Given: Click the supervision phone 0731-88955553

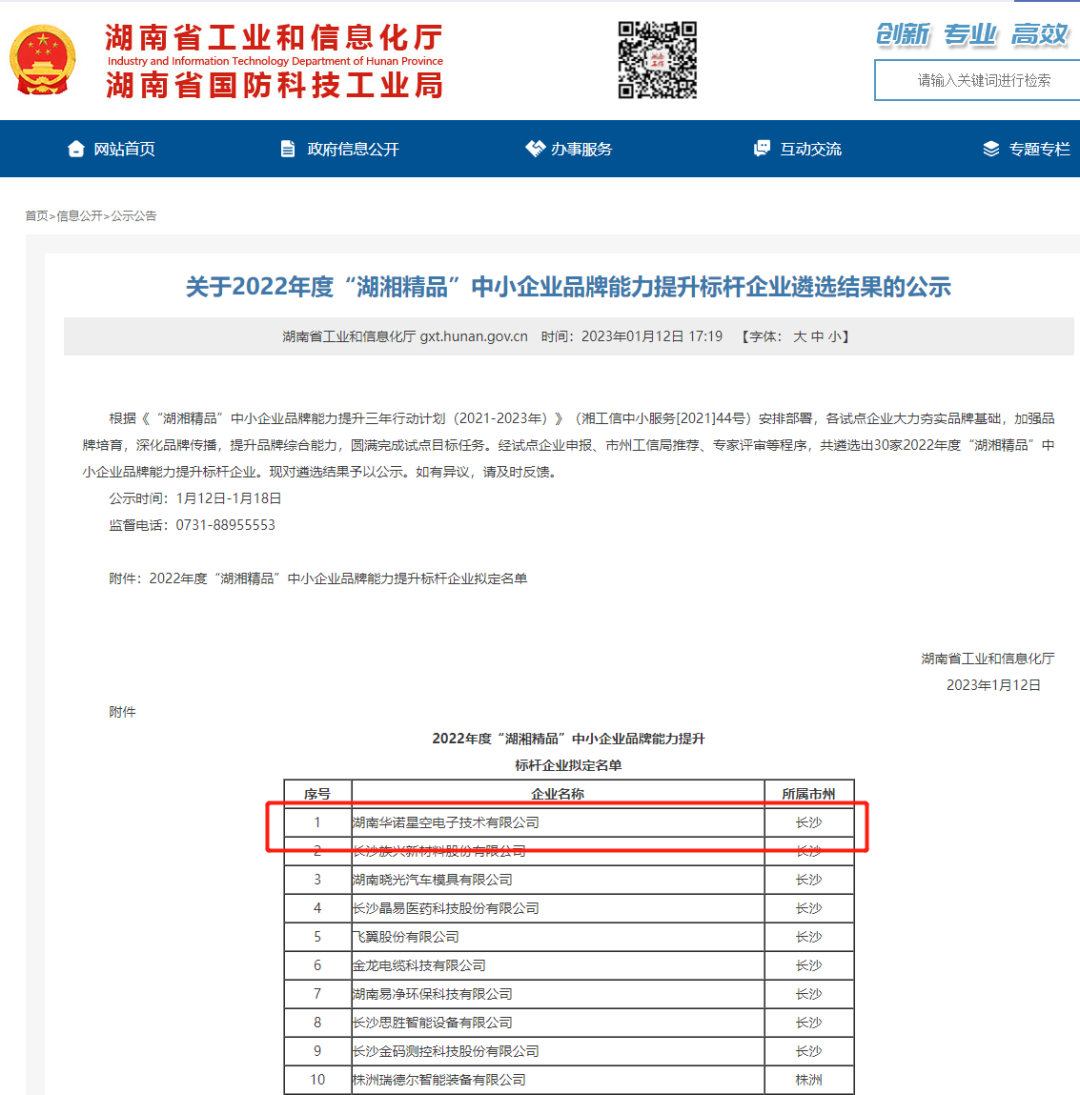Looking at the screenshot, I should (x=225, y=525).
